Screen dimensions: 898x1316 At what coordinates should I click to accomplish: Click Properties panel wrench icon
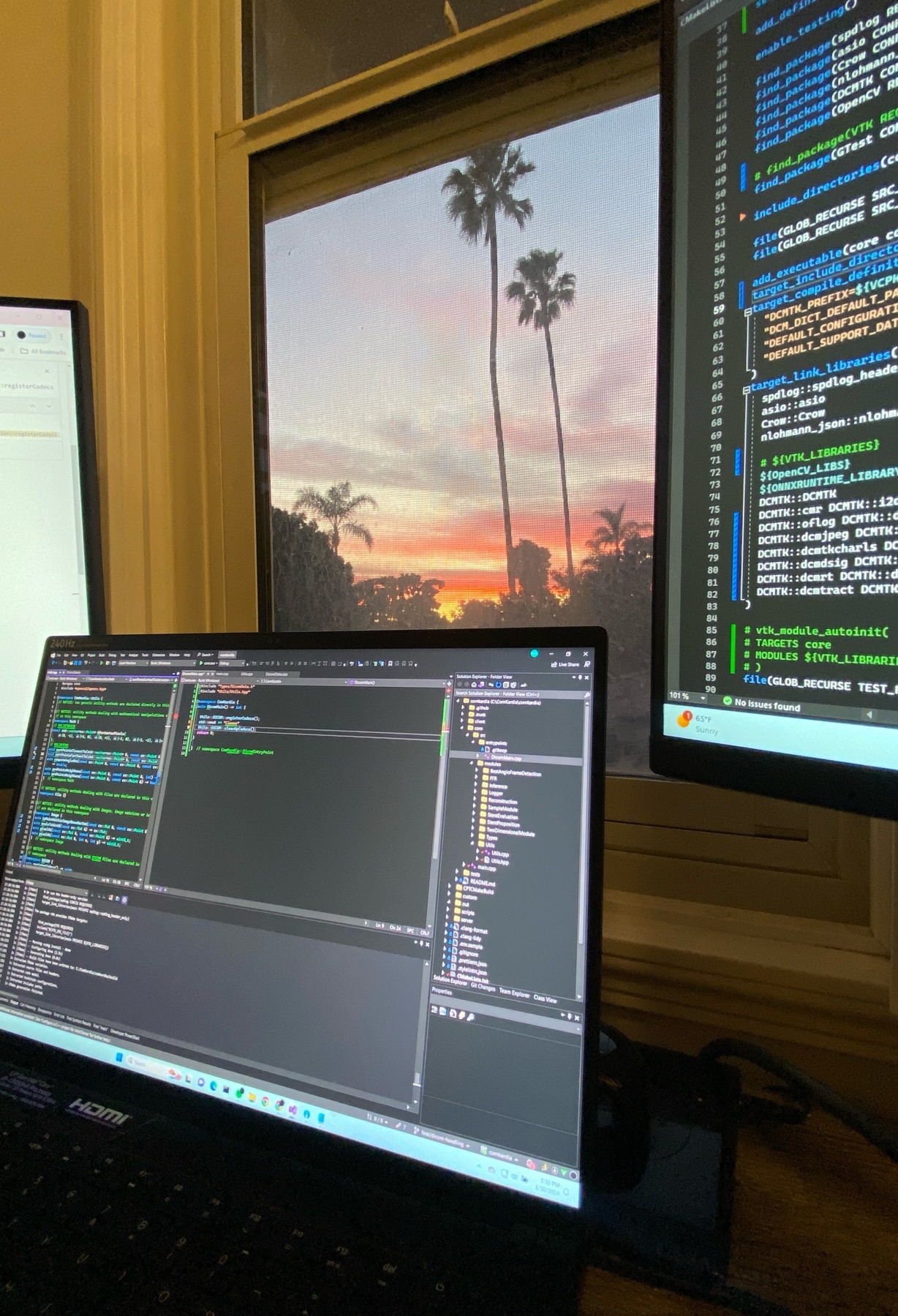[470, 1018]
